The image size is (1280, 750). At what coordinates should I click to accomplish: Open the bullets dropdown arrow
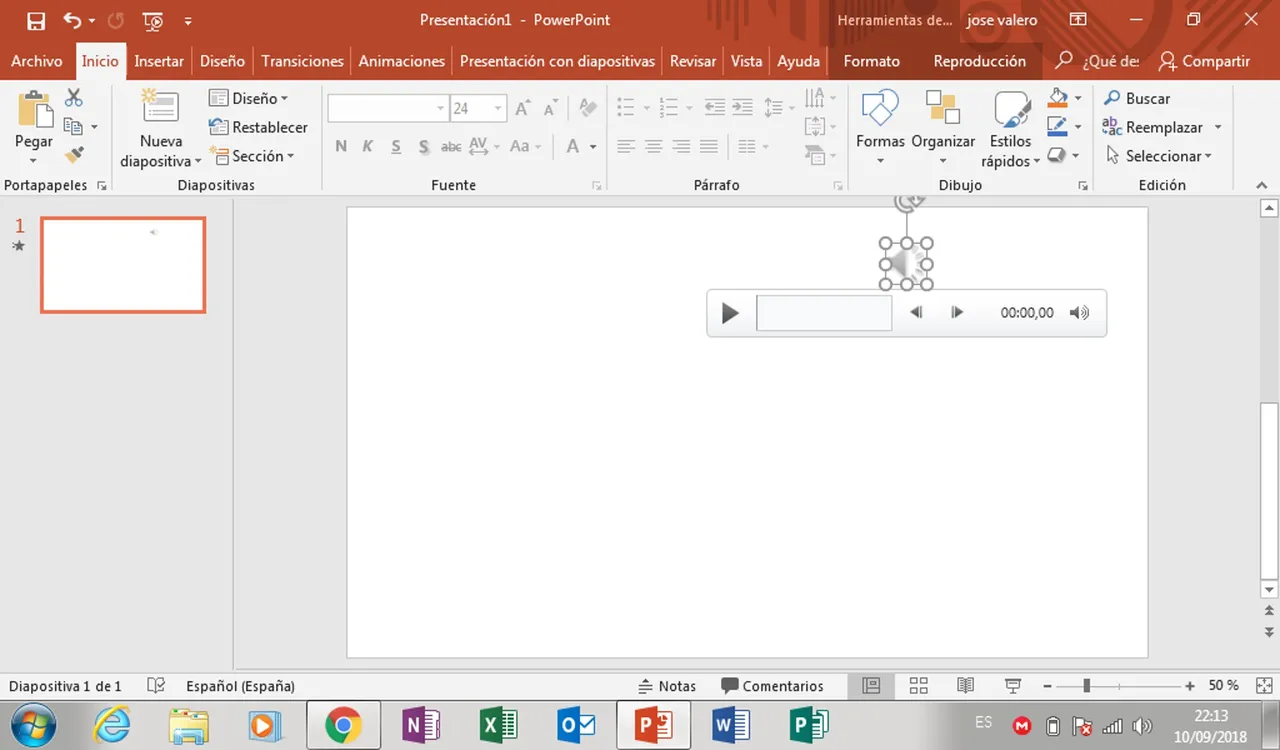647,107
